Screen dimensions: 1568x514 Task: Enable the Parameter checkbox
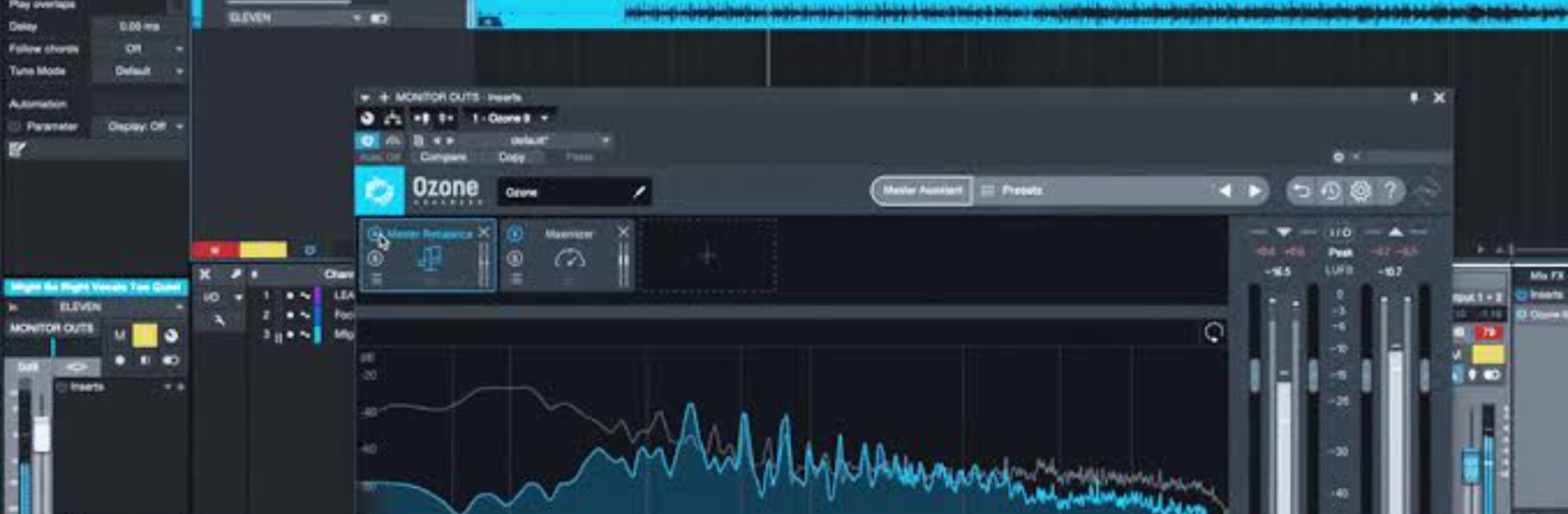(x=15, y=127)
